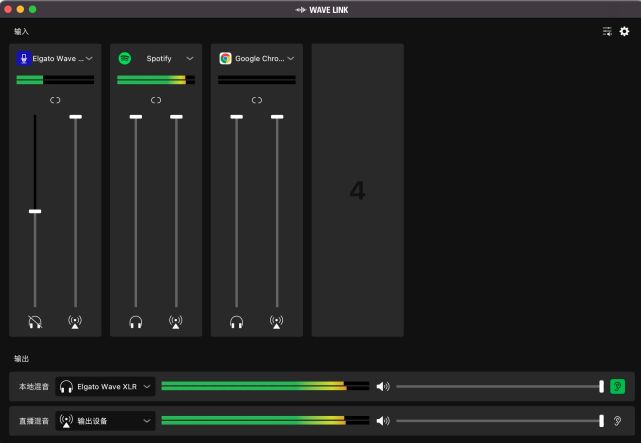Screen dimensions: 641x443
Task: Expand the Google Chrome input dropdown
Action: pyautogui.click(x=291, y=58)
